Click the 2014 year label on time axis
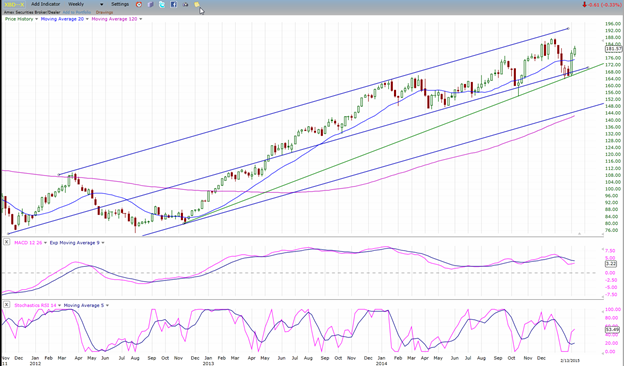 pos(381,363)
